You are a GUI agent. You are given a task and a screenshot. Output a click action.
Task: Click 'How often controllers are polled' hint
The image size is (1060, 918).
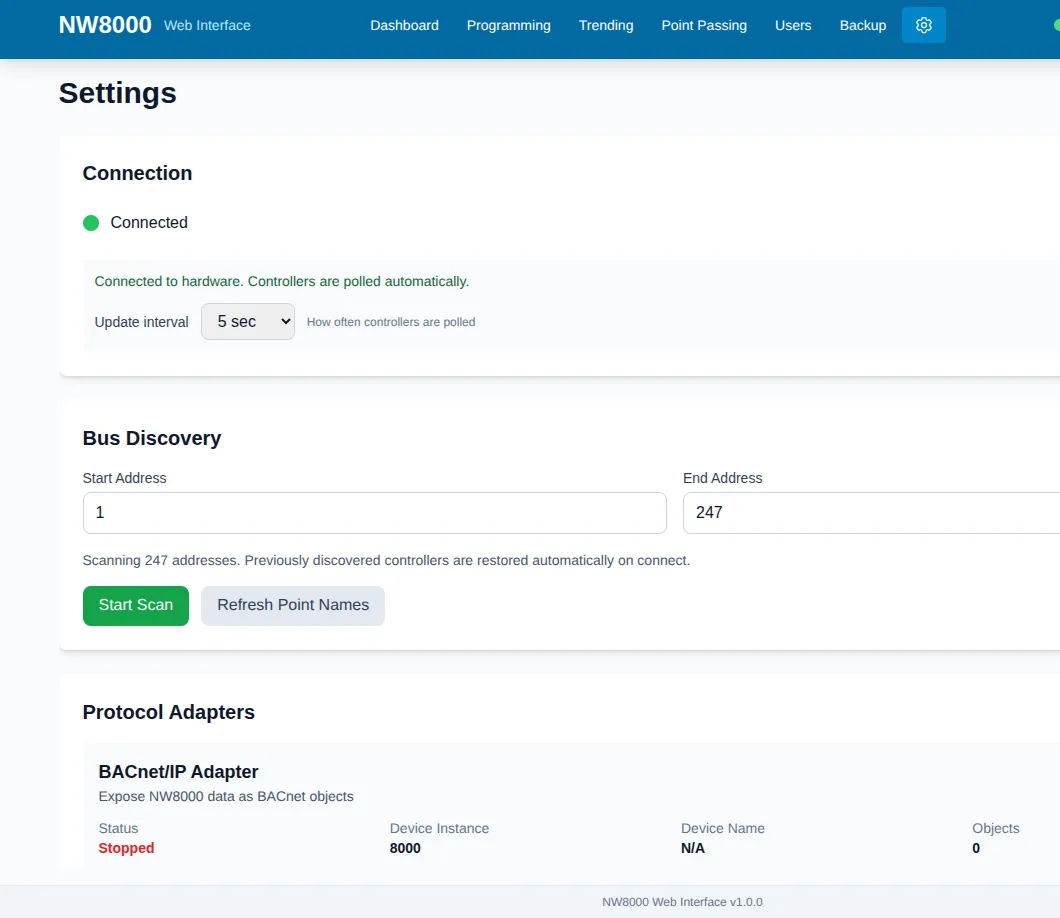click(x=391, y=322)
